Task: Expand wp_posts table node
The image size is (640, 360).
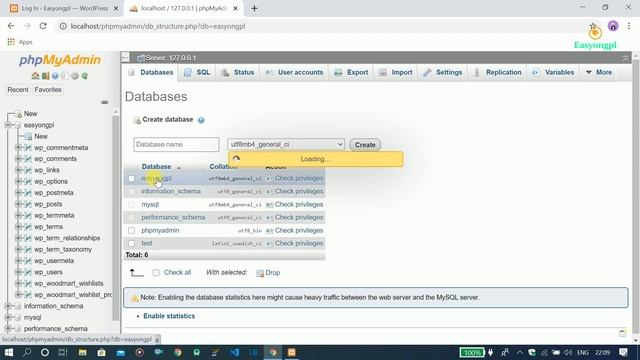Action: tap(18, 204)
